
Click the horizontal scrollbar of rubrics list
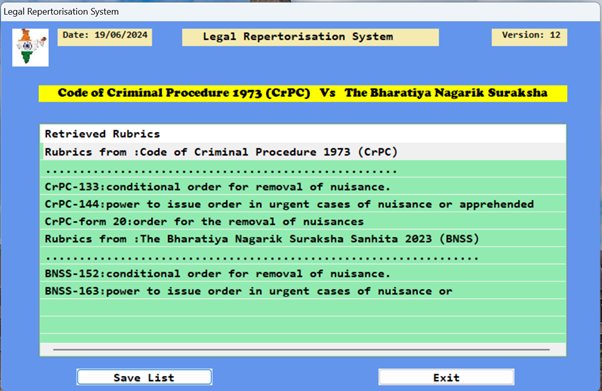301,350
